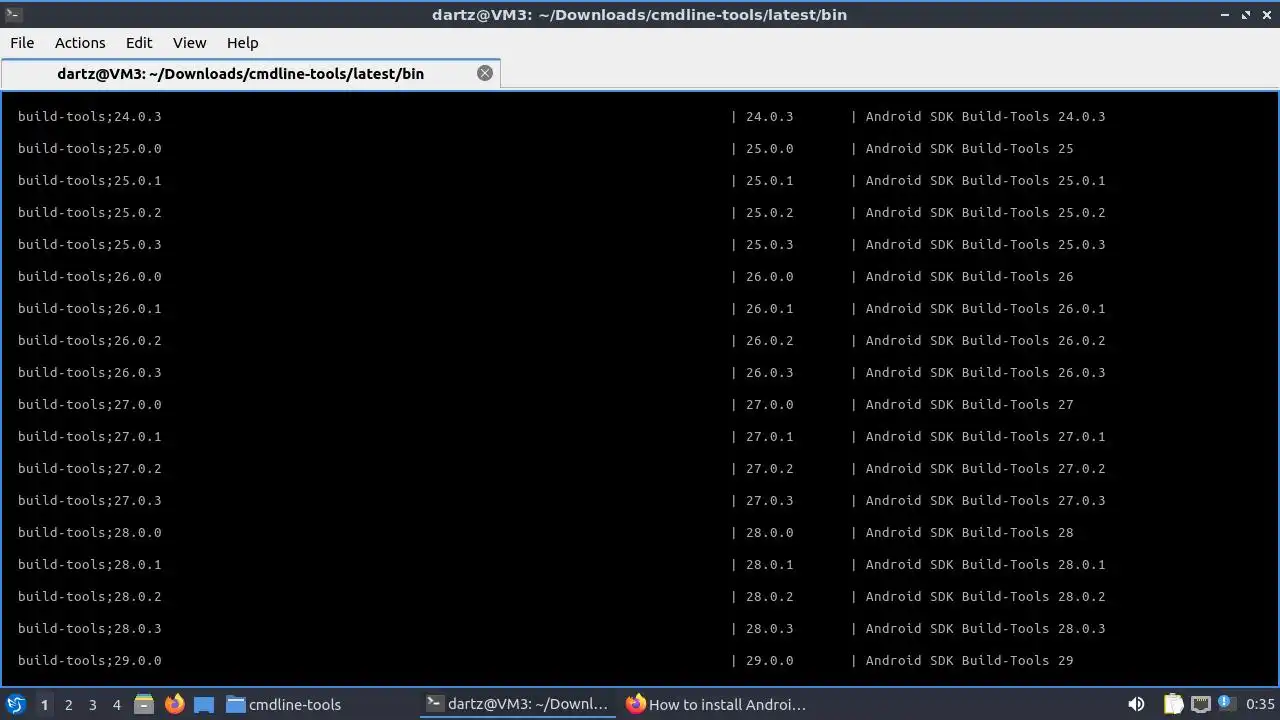Image resolution: width=1280 pixels, height=720 pixels.
Task: Click description 'Android SDK Build-Tools 27.0.3'
Action: click(985, 501)
